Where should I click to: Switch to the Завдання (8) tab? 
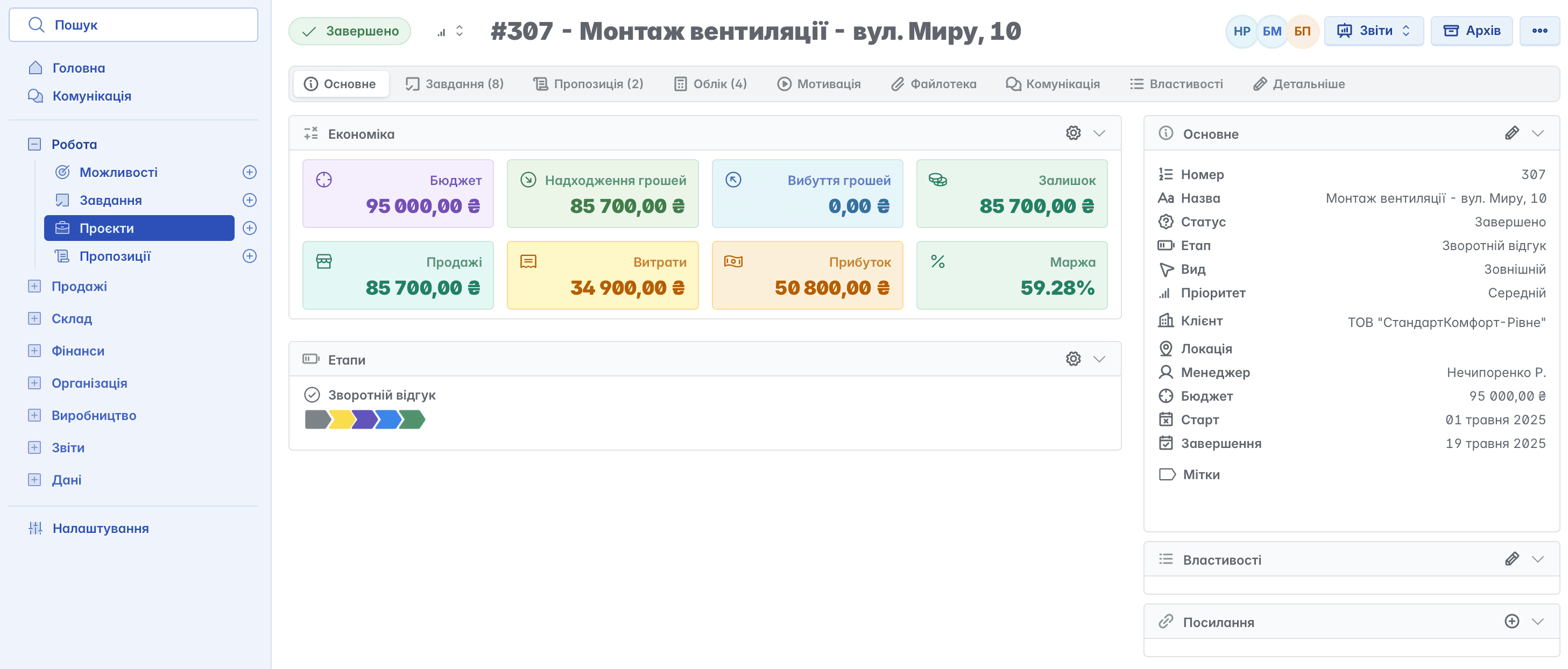[455, 84]
